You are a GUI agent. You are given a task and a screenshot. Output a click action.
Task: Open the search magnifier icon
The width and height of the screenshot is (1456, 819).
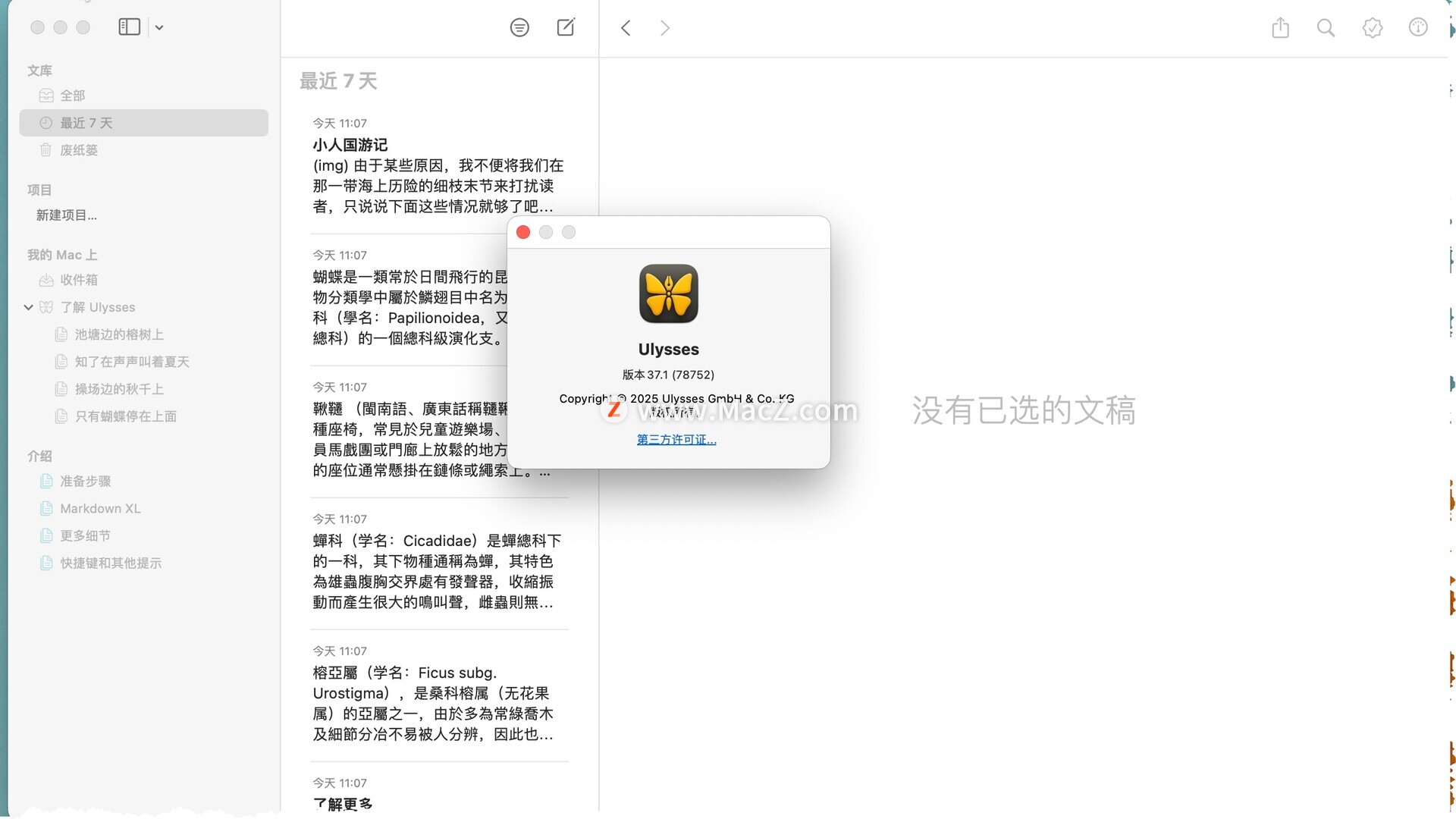(1326, 28)
